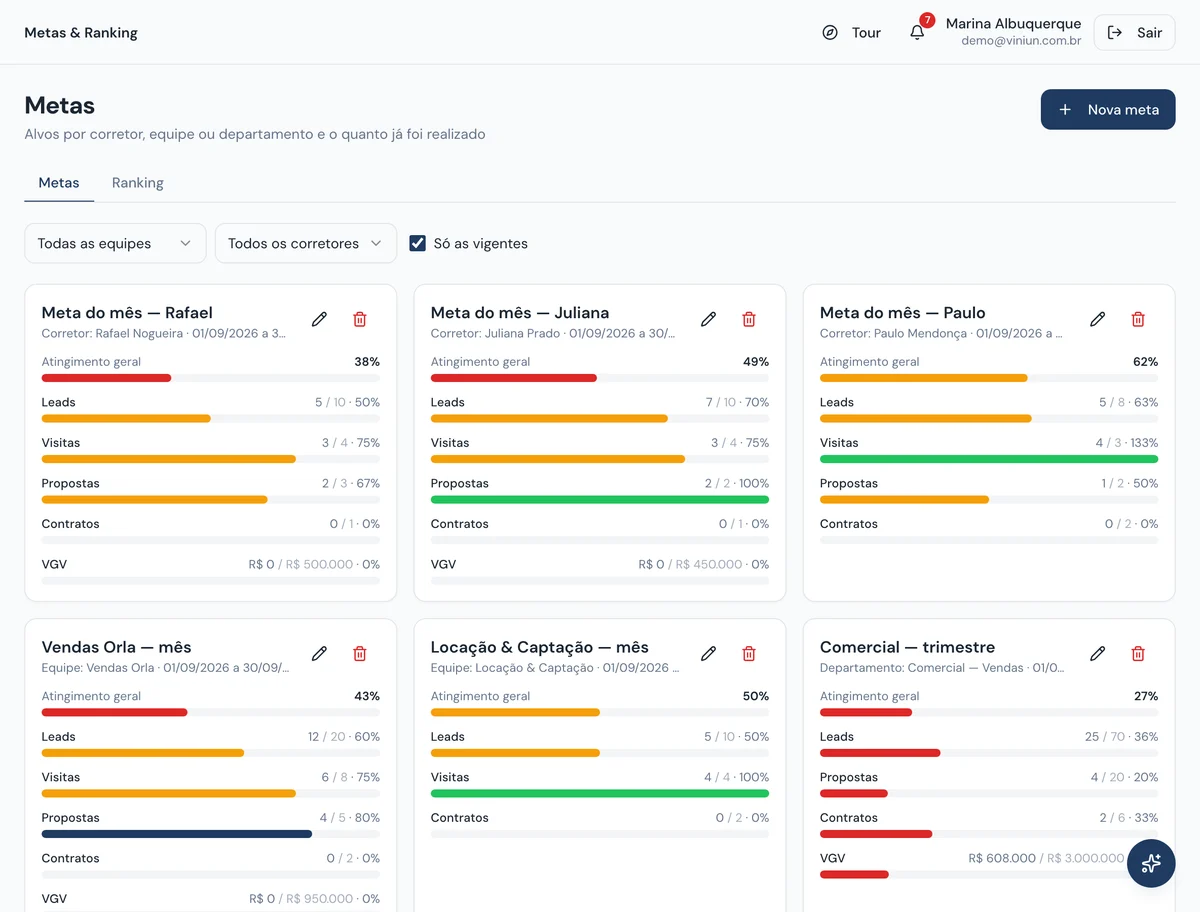Click the Sair button
This screenshot has width=1200, height=912.
pyautogui.click(x=1135, y=32)
